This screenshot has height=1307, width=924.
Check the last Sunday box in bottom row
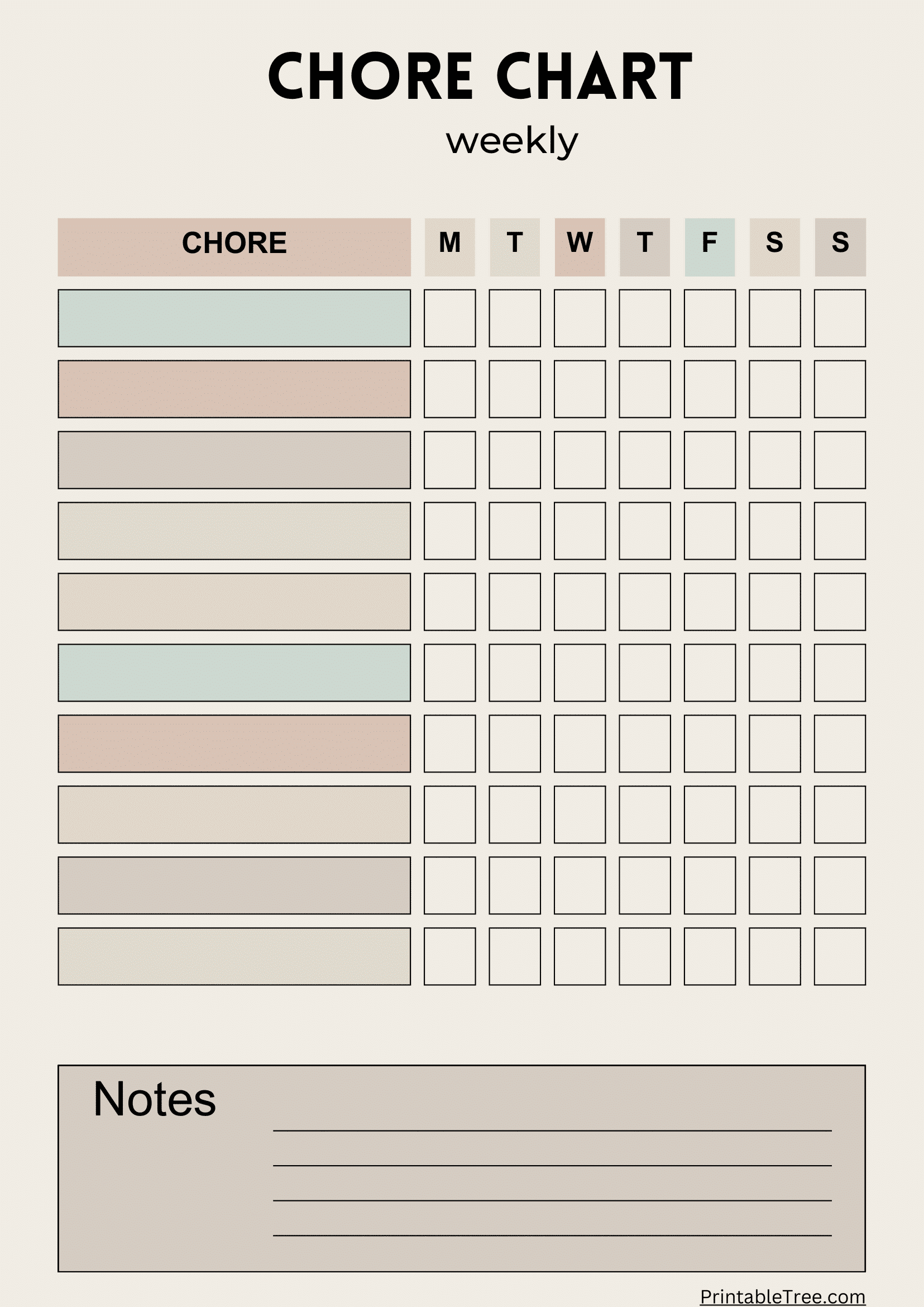click(840, 956)
